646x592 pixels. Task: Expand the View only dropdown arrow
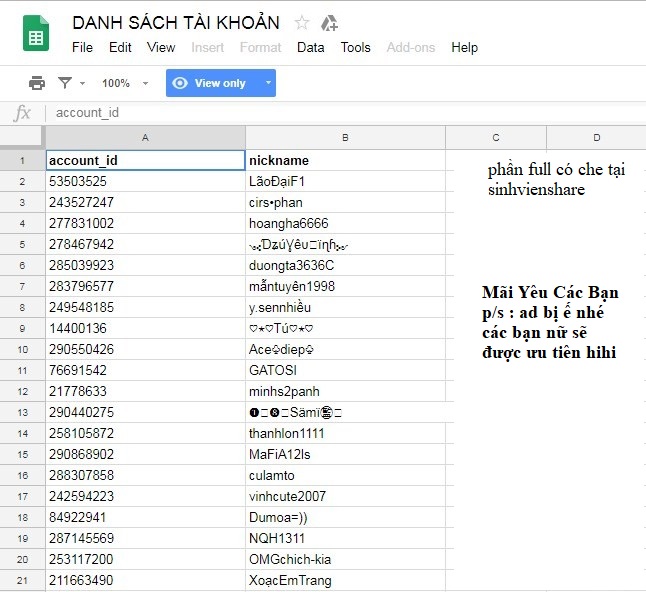[268, 83]
